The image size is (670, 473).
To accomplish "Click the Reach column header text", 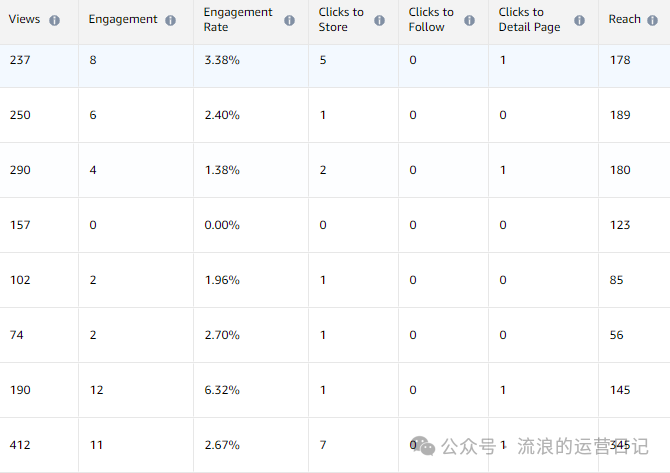I will click(624, 20).
